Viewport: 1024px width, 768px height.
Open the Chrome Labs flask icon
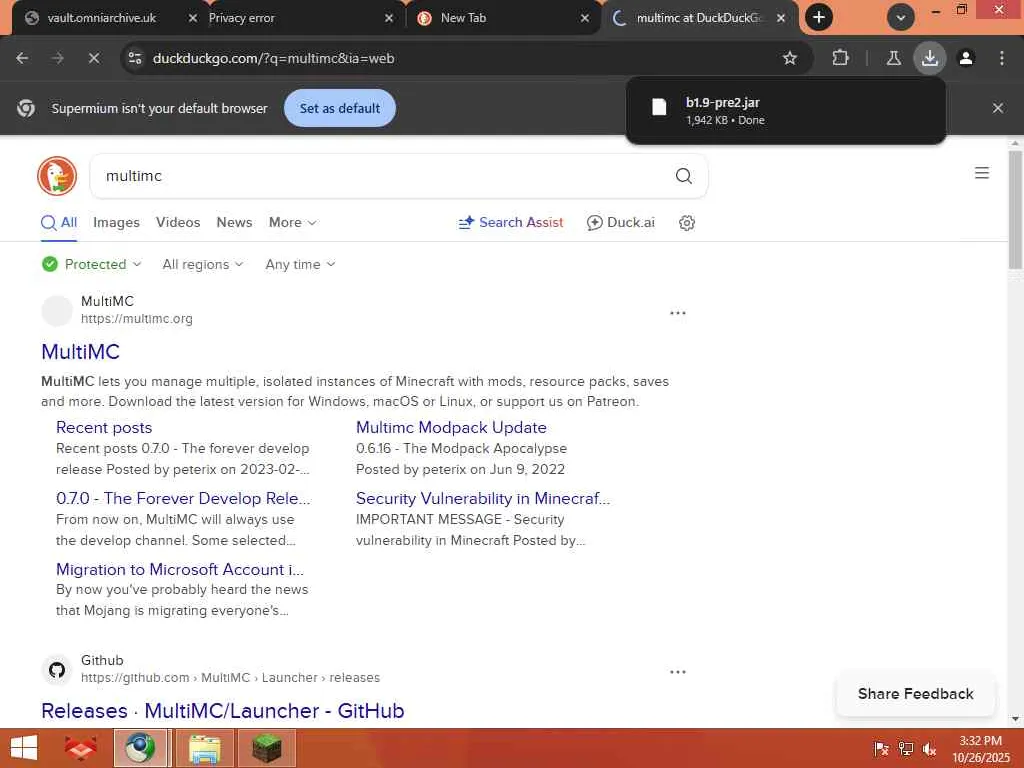coord(893,58)
